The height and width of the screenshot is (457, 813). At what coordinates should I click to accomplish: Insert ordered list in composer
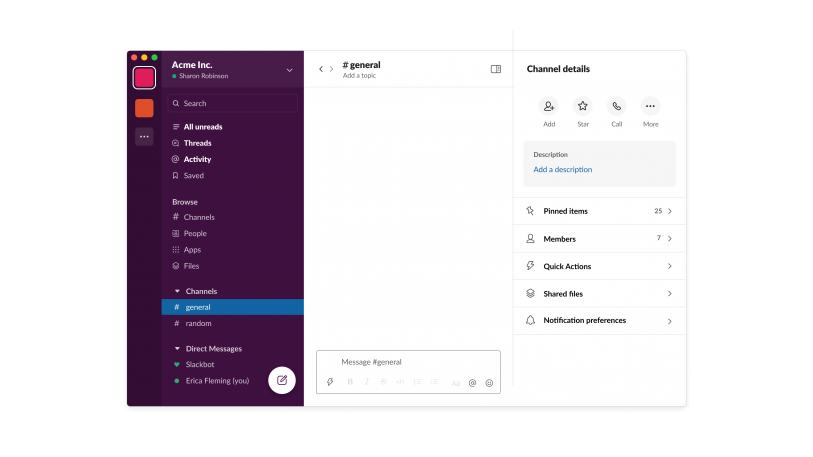coord(417,382)
